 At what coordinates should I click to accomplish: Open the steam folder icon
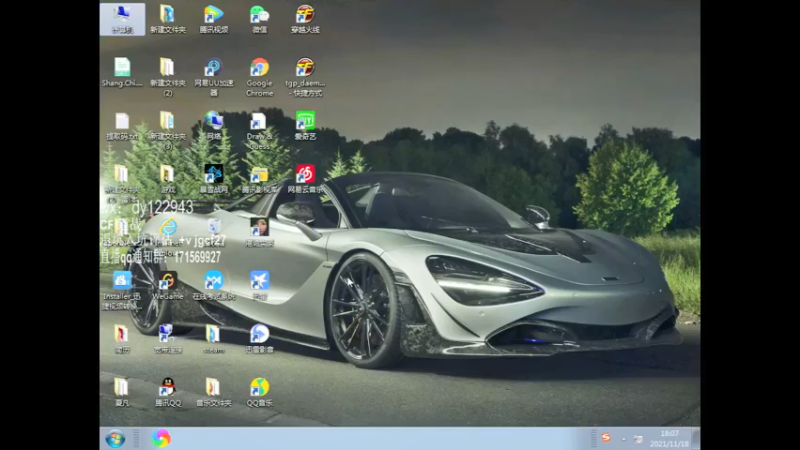214,339
